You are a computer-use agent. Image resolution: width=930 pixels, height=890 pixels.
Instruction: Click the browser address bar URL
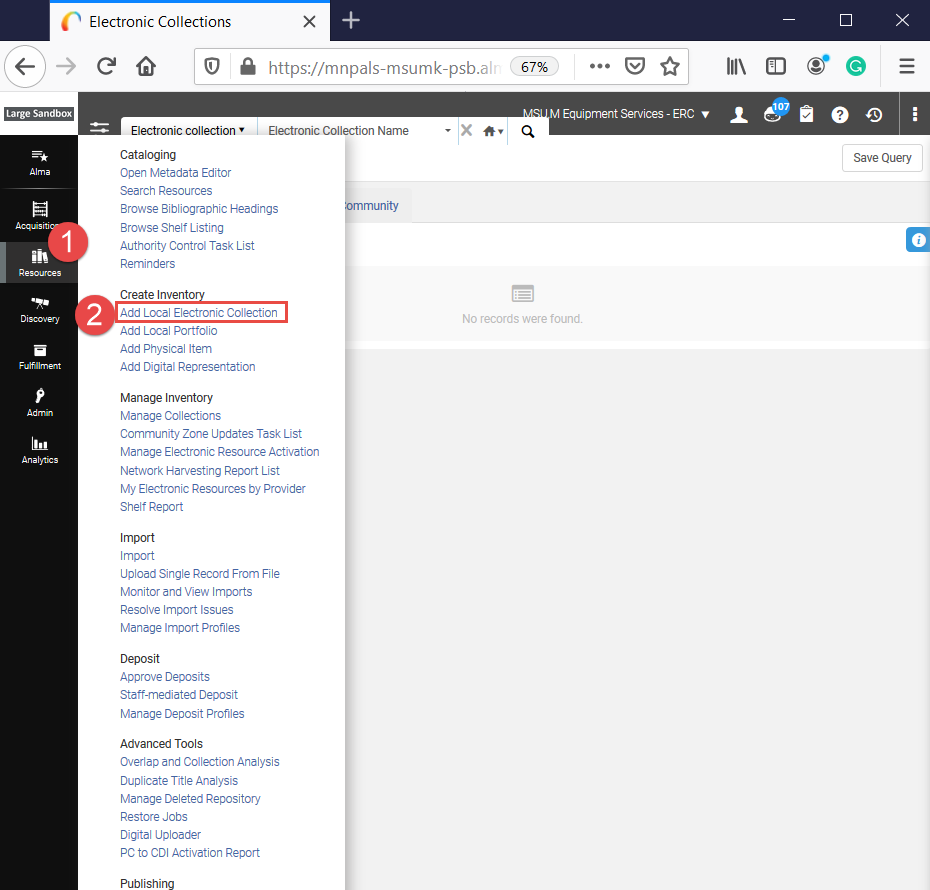(x=384, y=67)
